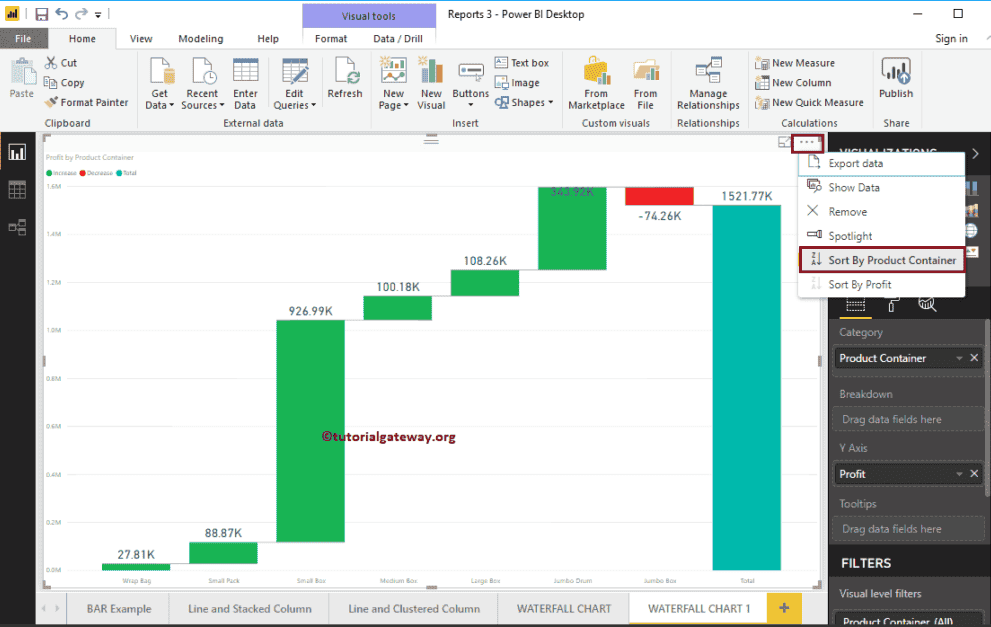This screenshot has height=627, width=991.
Task: Select Sort By Product Container
Action: coord(882,260)
